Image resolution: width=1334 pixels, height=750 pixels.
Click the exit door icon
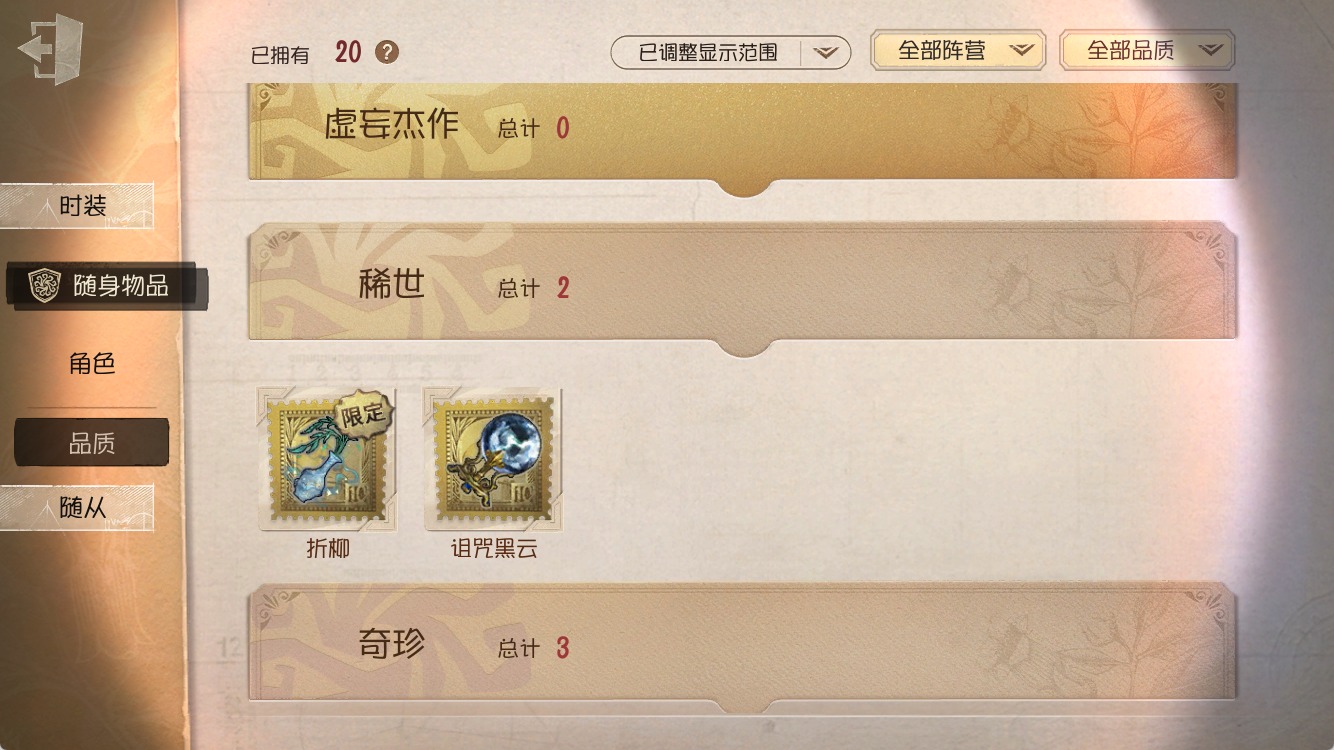click(50, 48)
